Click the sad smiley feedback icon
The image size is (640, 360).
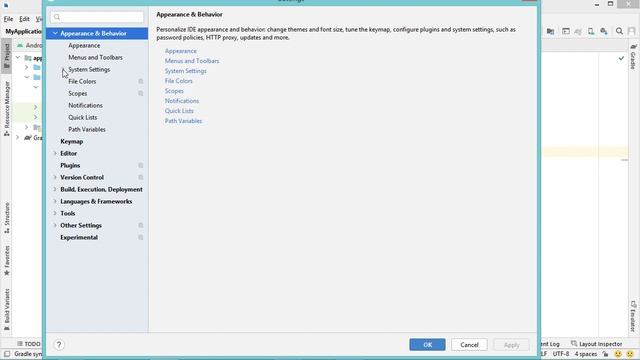coord(630,354)
